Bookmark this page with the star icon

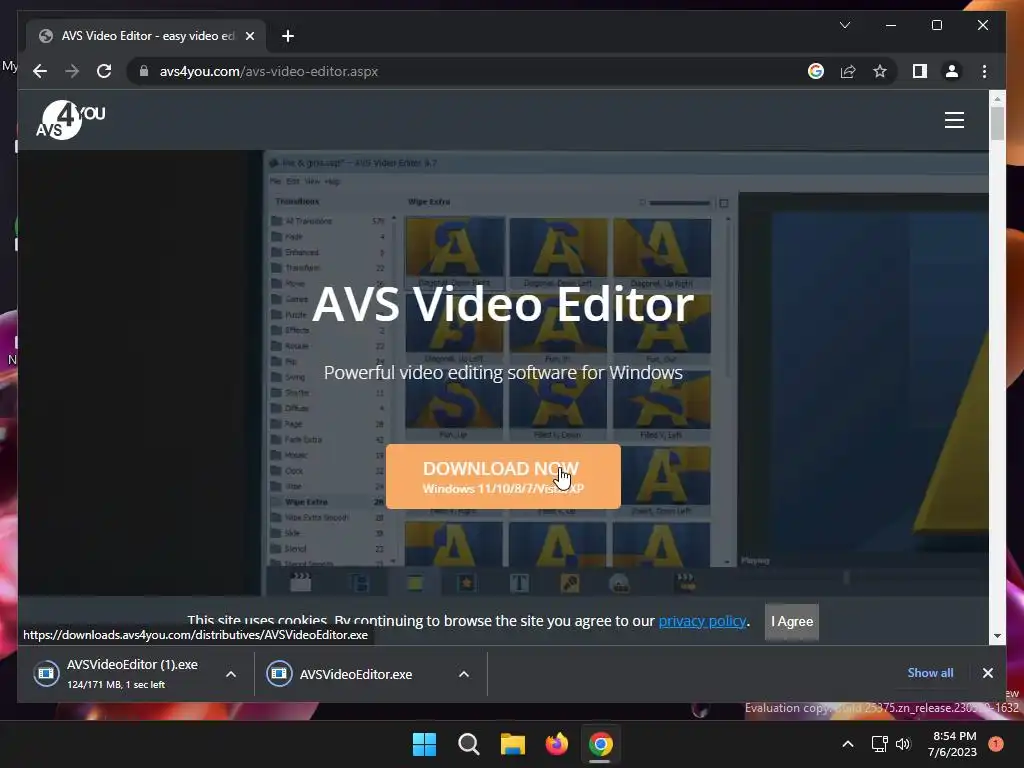[x=880, y=71]
